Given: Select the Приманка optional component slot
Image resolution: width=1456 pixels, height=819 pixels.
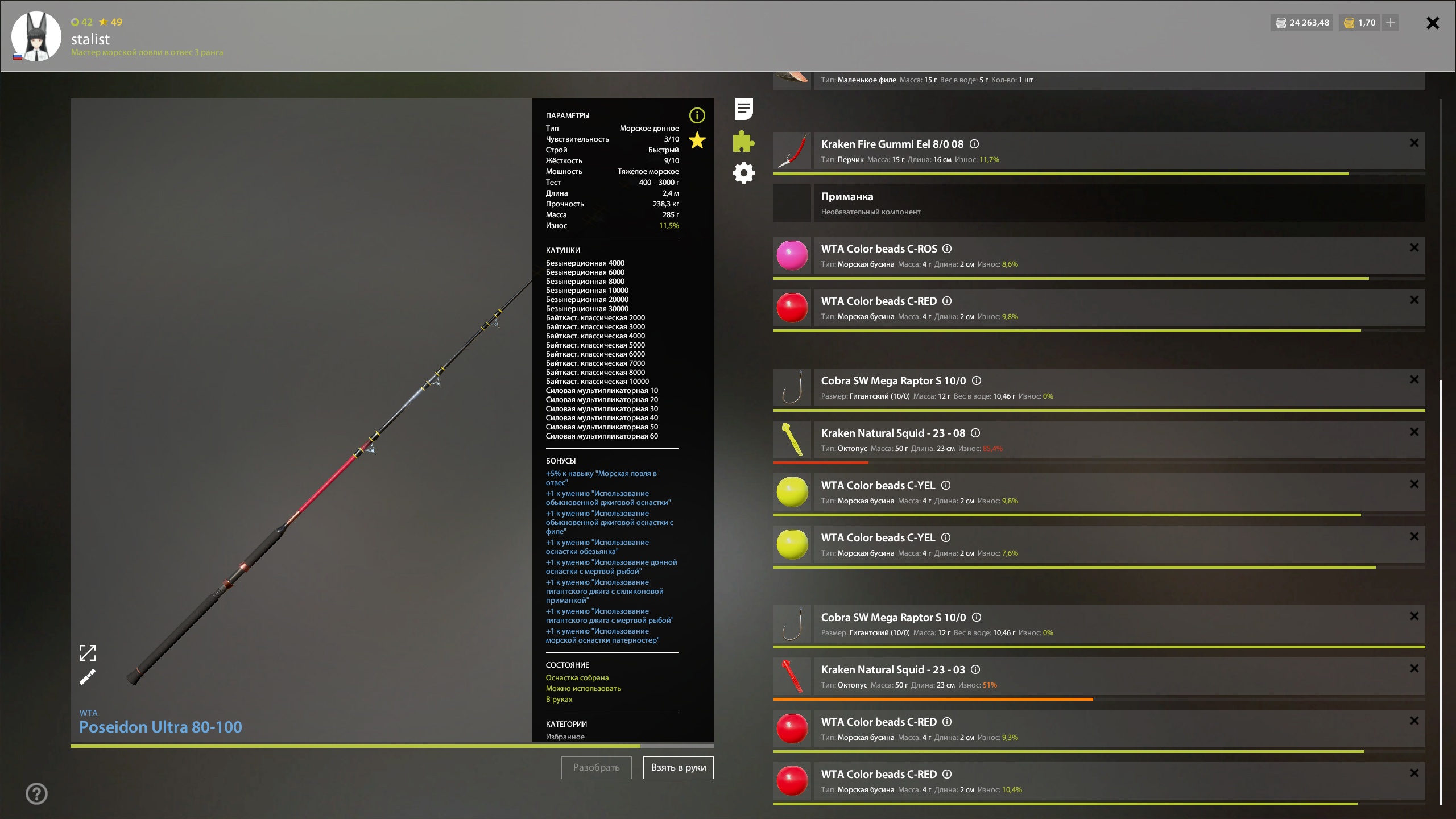Looking at the screenshot, I should [x=1099, y=203].
